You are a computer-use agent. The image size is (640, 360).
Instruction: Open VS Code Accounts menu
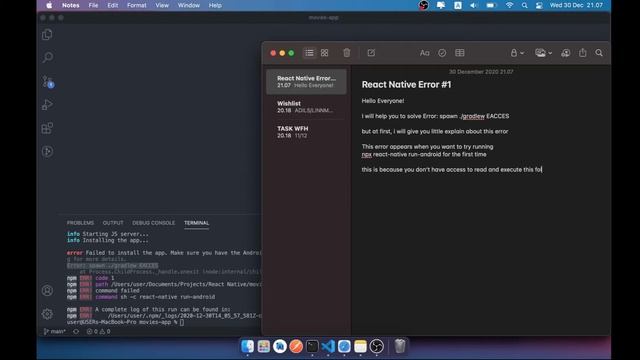(x=47, y=291)
